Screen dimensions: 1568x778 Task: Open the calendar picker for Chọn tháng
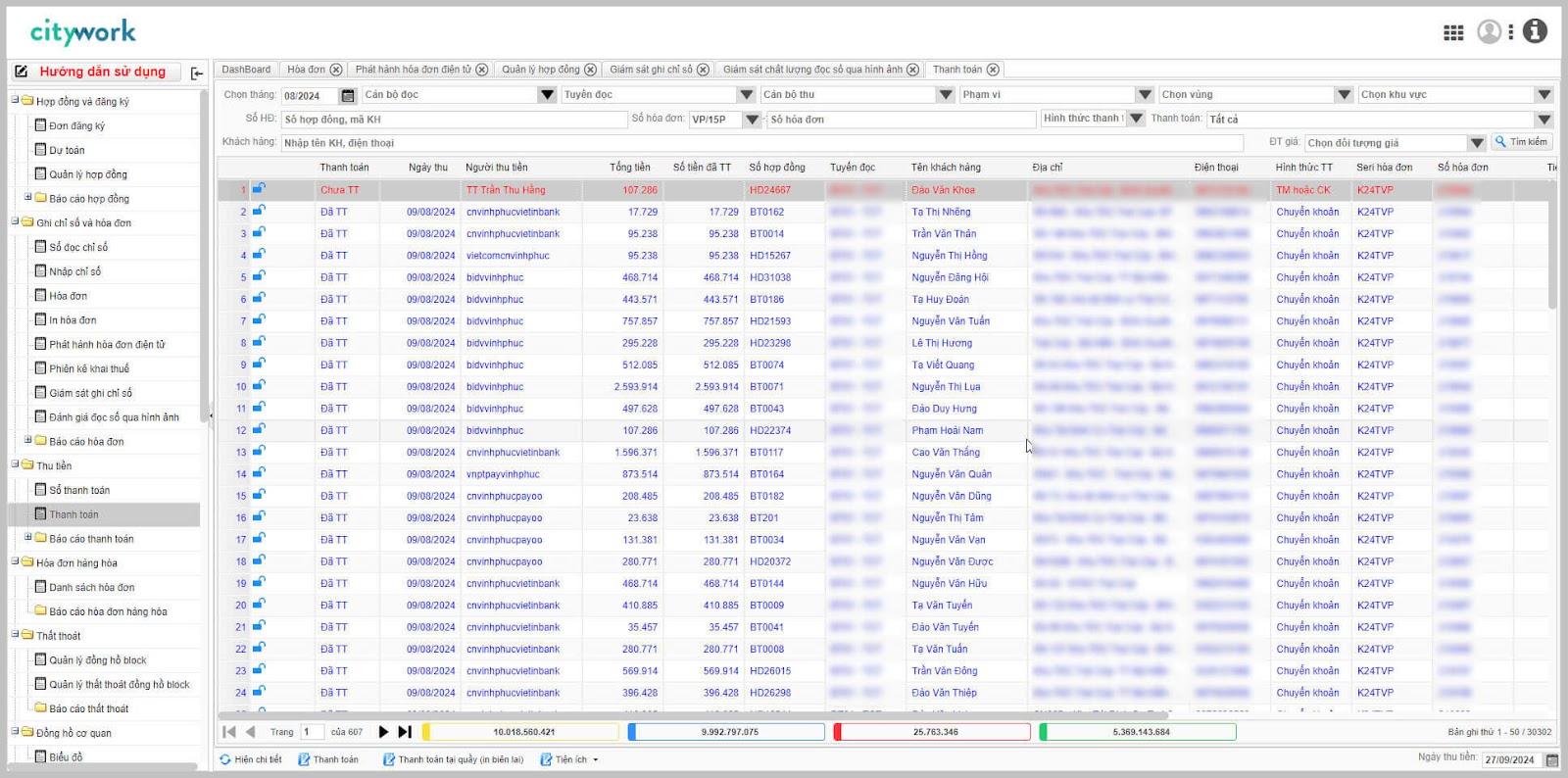[x=348, y=95]
